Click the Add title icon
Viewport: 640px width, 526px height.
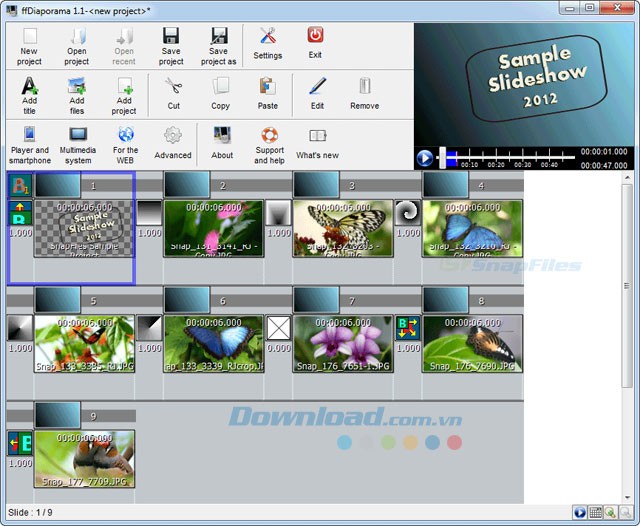pyautogui.click(x=29, y=93)
